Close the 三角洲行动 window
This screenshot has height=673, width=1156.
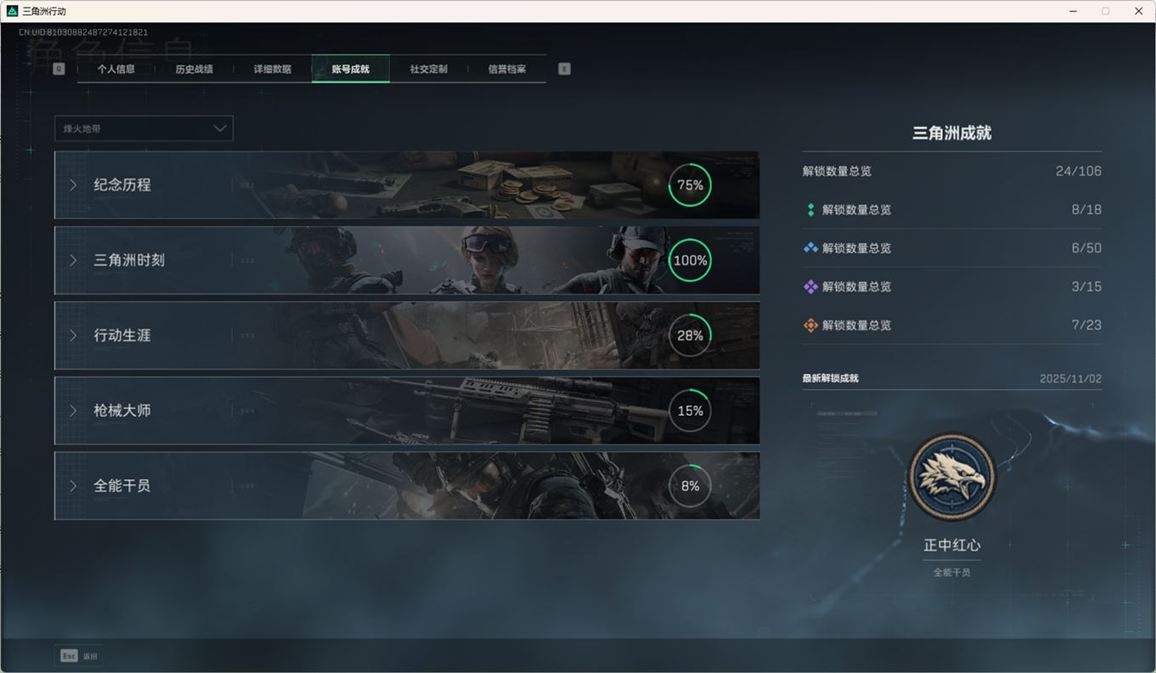(x=1138, y=11)
